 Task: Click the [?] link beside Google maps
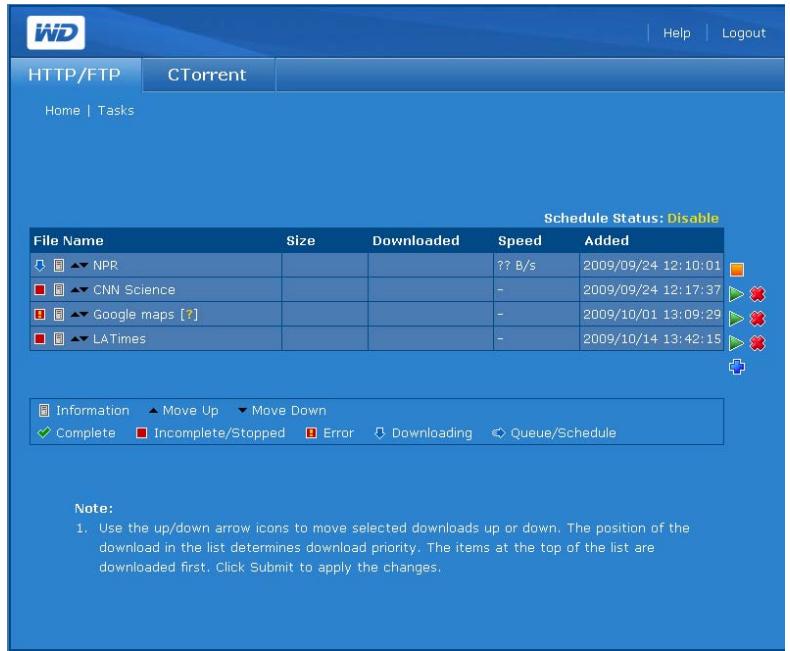pyautogui.click(x=189, y=314)
